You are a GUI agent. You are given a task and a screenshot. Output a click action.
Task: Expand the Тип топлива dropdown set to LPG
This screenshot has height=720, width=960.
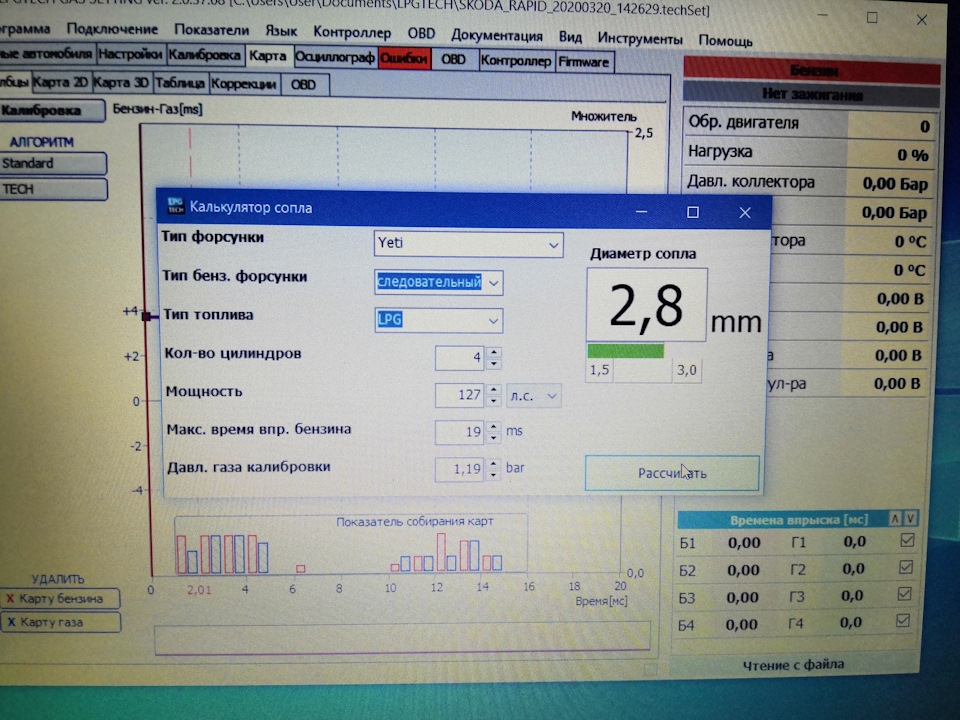pos(438,320)
